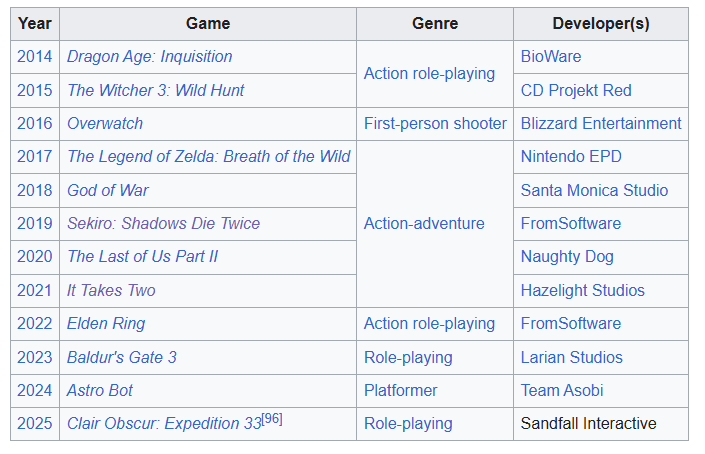Viewport: 705px width, 454px height.
Task: Open the First-person shooter genre link
Action: click(435, 124)
